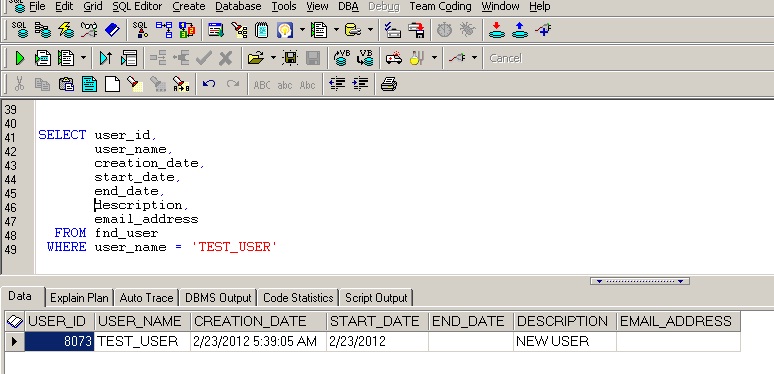Open the ER Diagram icon
This screenshot has height=374, width=774.
164,30
